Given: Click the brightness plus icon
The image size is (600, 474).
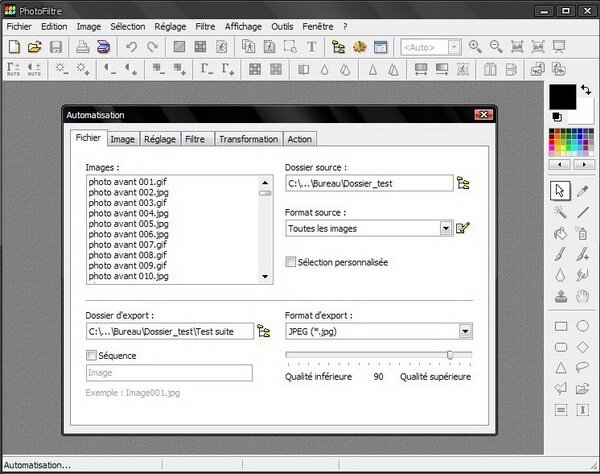Looking at the screenshot, I should coord(83,69).
